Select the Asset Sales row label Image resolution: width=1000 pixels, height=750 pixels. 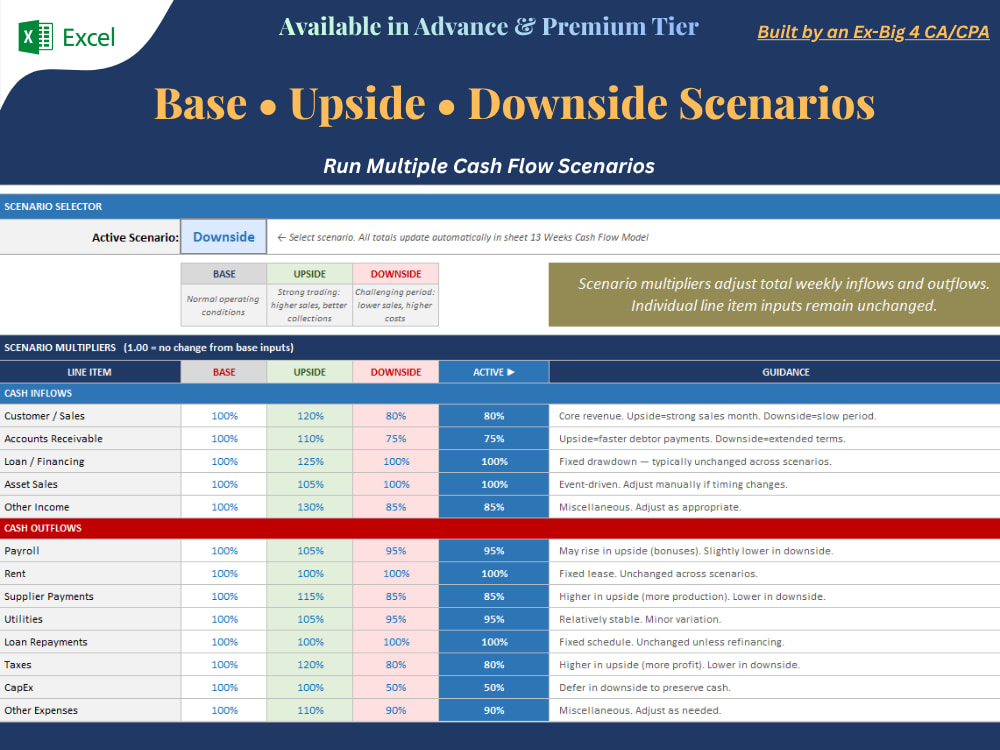pos(90,484)
